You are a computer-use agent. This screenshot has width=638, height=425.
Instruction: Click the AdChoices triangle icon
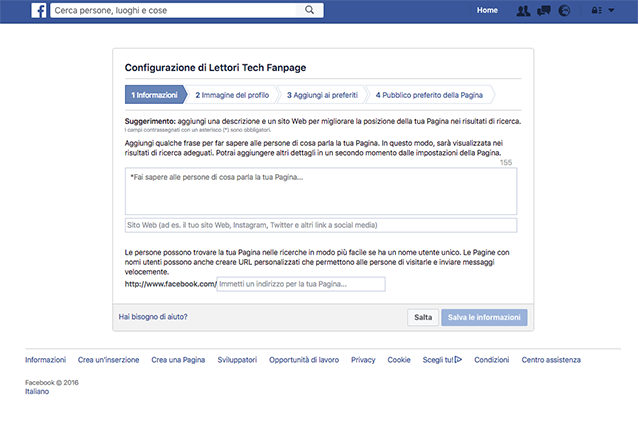tap(458, 360)
